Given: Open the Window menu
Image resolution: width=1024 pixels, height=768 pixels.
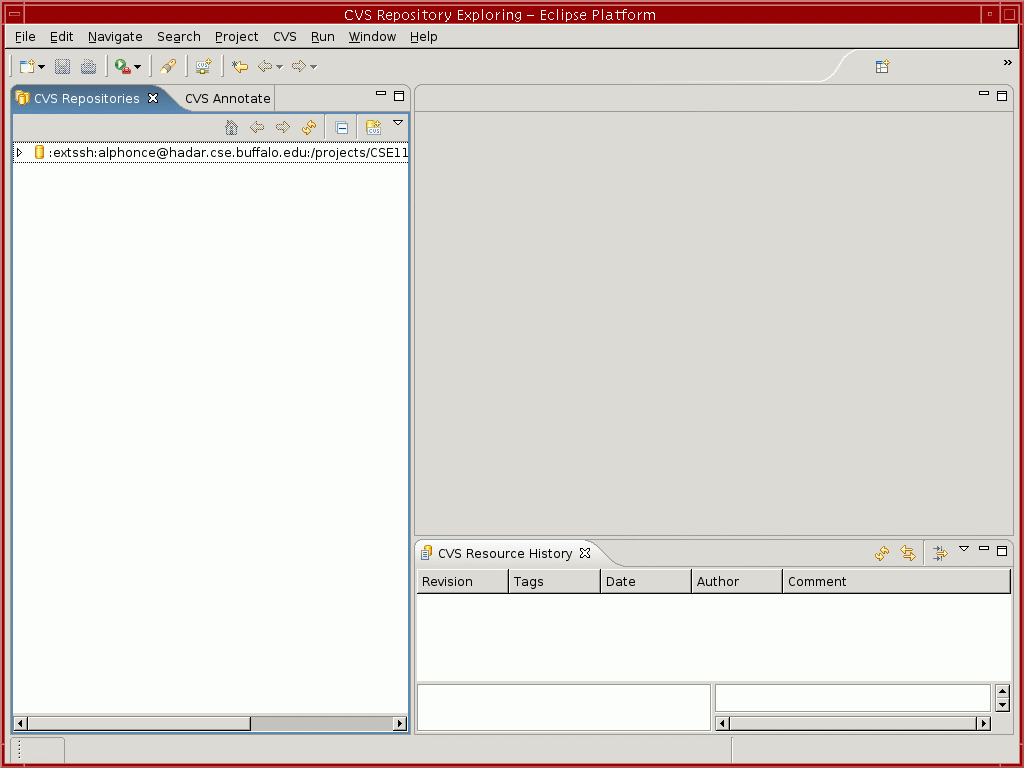Looking at the screenshot, I should point(372,37).
